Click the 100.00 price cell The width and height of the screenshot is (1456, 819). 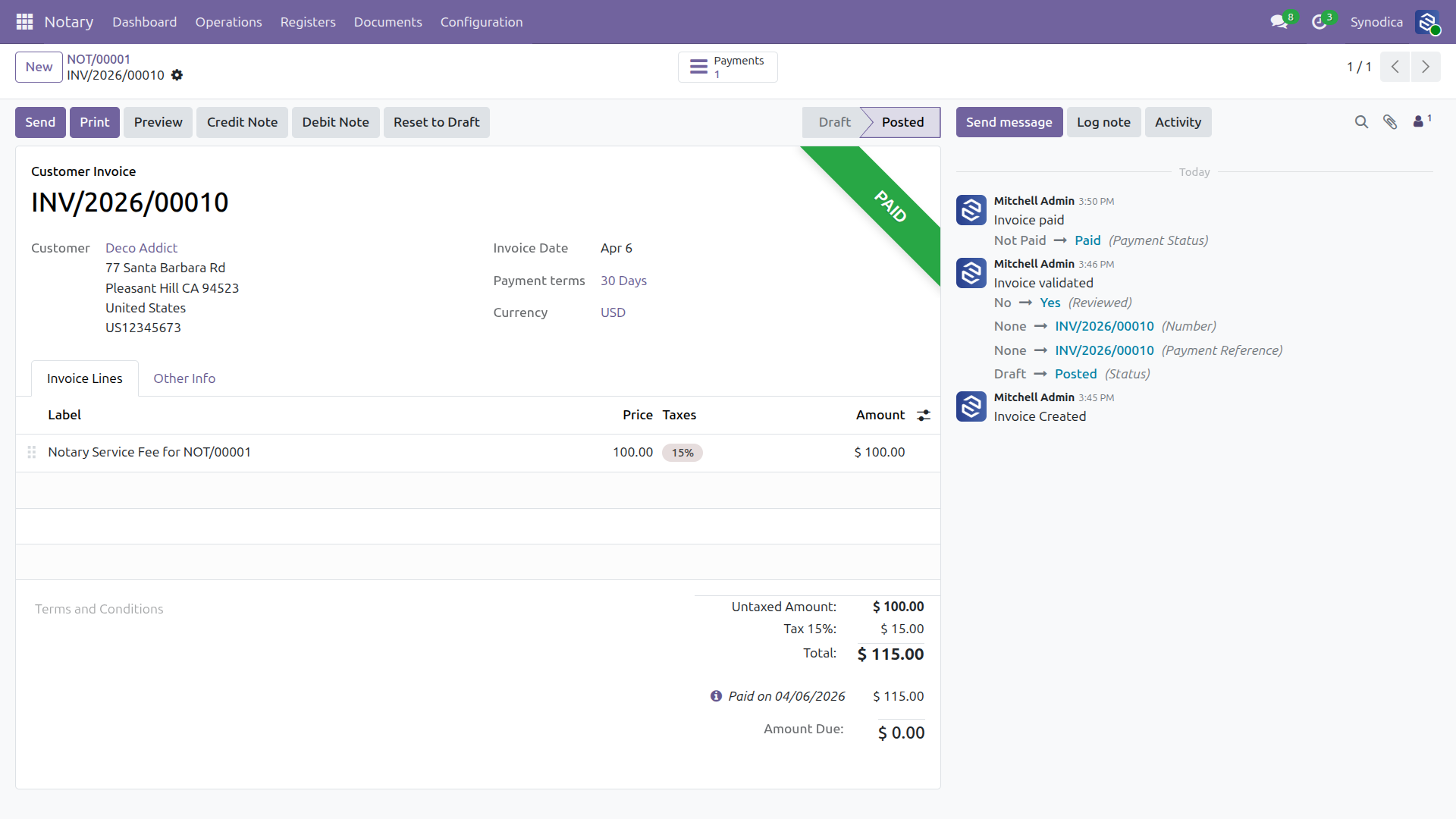(x=632, y=452)
